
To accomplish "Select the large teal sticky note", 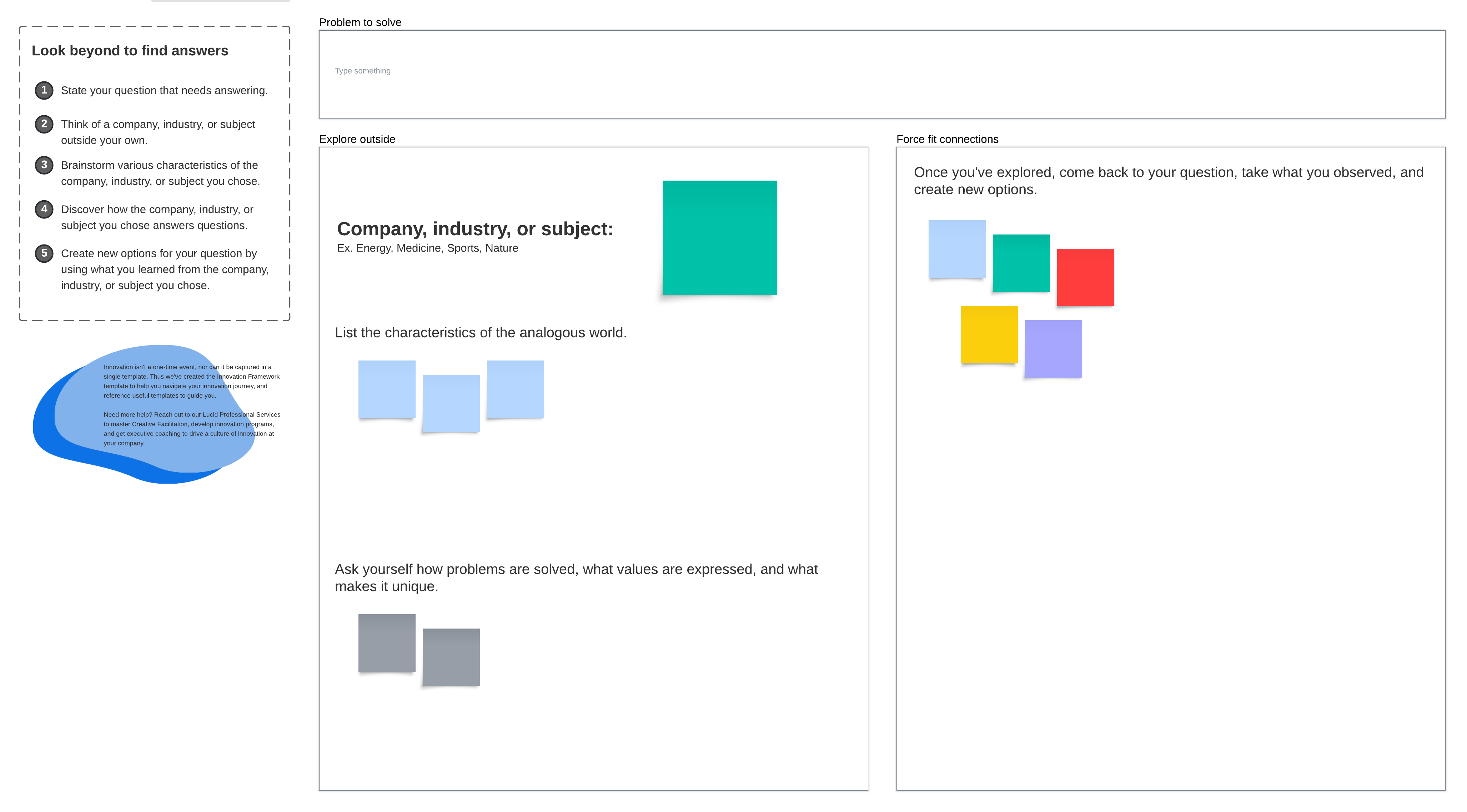I will pos(719,237).
